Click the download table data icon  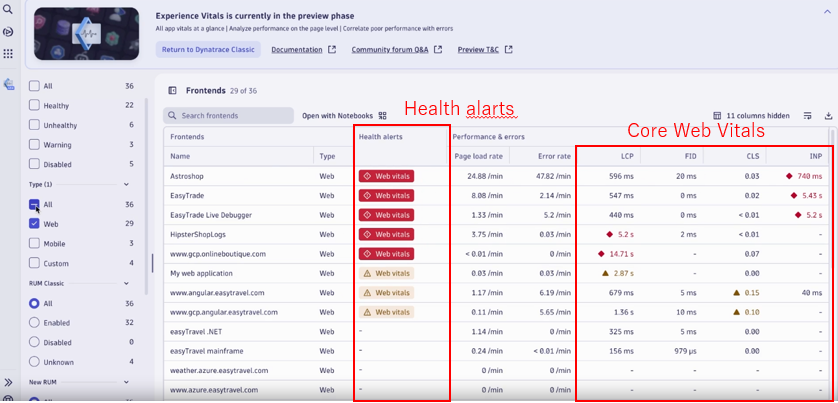coord(828,116)
